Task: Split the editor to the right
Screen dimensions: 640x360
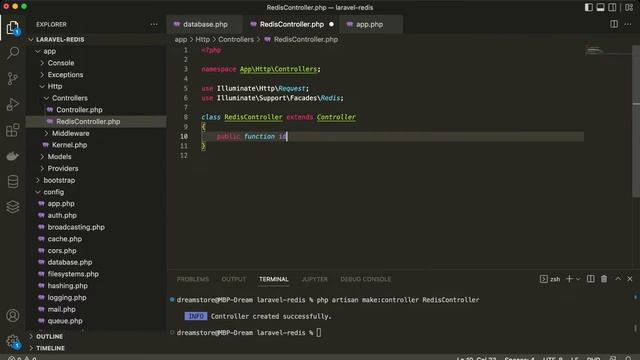Action: point(614,24)
